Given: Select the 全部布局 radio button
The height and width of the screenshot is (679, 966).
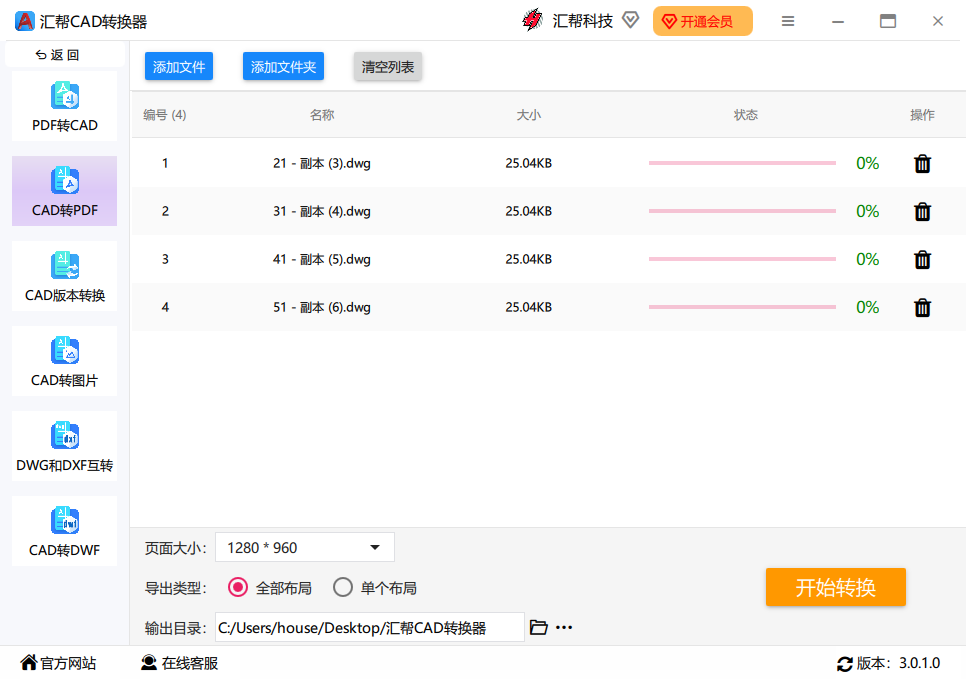Looking at the screenshot, I should point(237,587).
